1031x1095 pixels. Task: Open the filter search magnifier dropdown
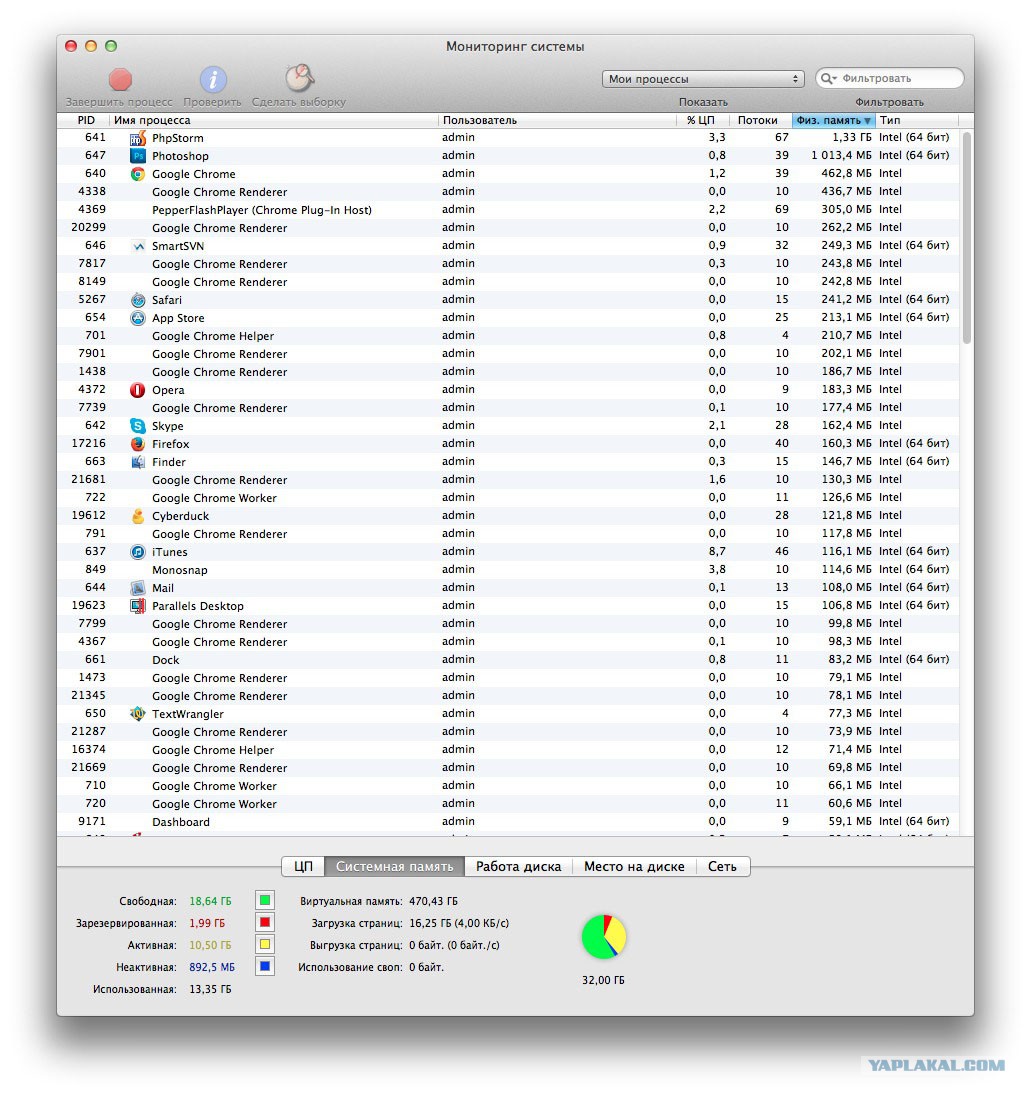click(x=828, y=78)
